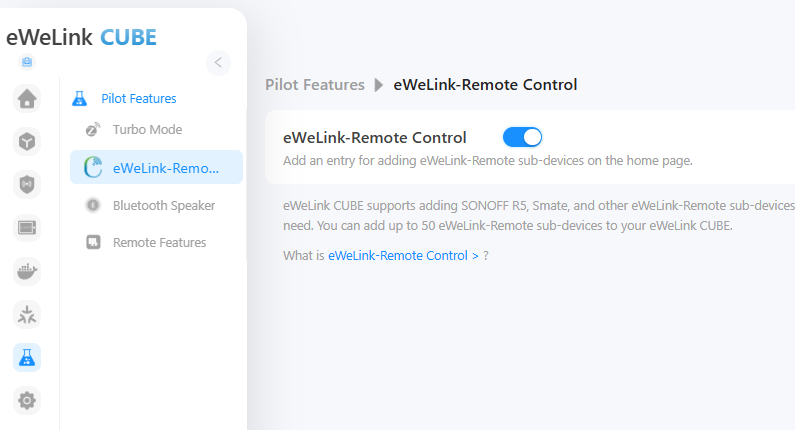Disable the eWeLink-Remote Control toggle
Image resolution: width=795 pixels, height=430 pixels.
click(522, 138)
